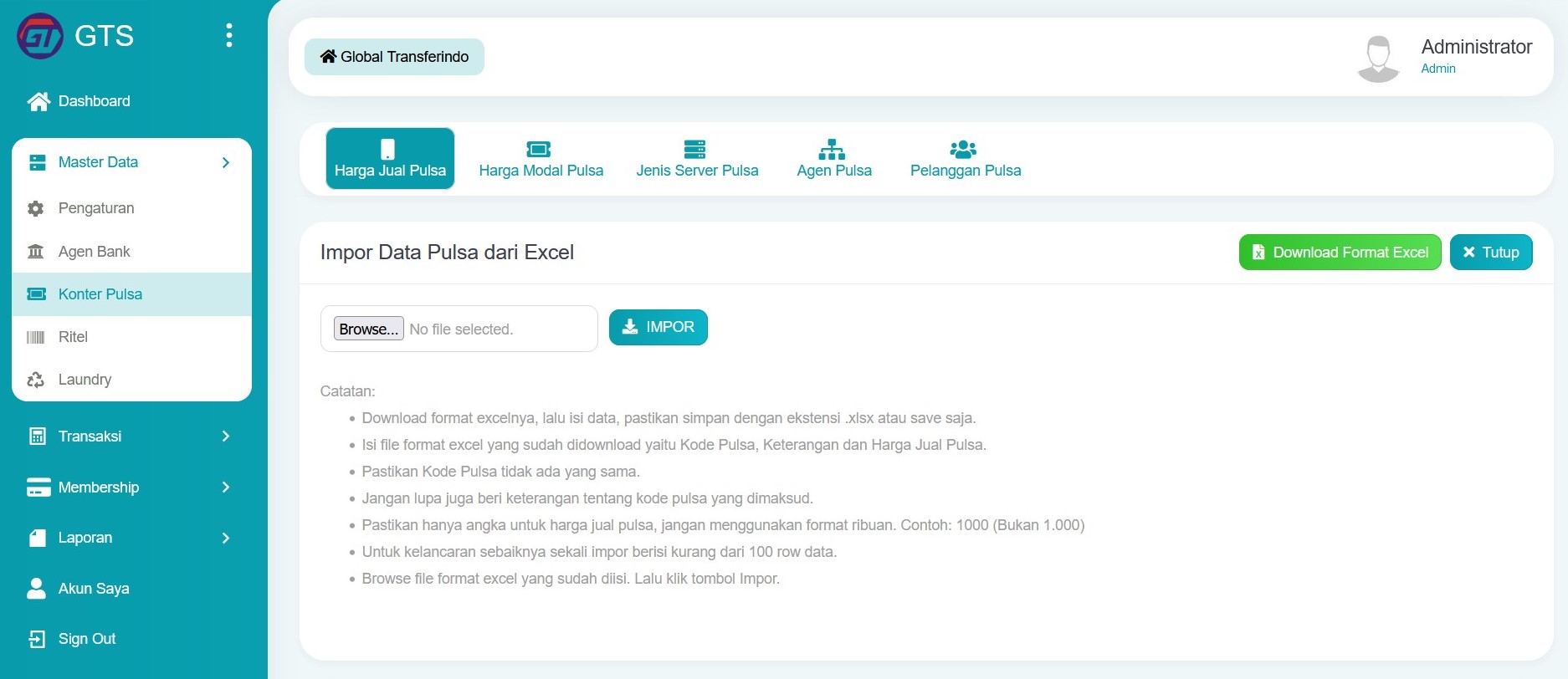Click the note about format ribuan
Viewport: 1568px width, 679px height.
click(x=723, y=525)
